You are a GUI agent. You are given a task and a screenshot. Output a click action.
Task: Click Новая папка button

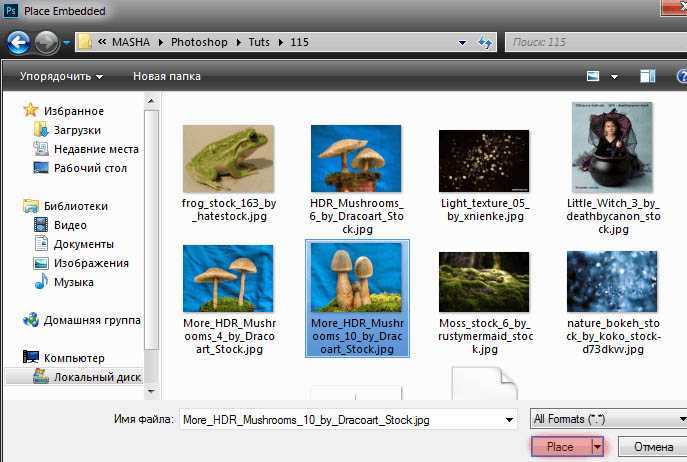pyautogui.click(x=167, y=76)
